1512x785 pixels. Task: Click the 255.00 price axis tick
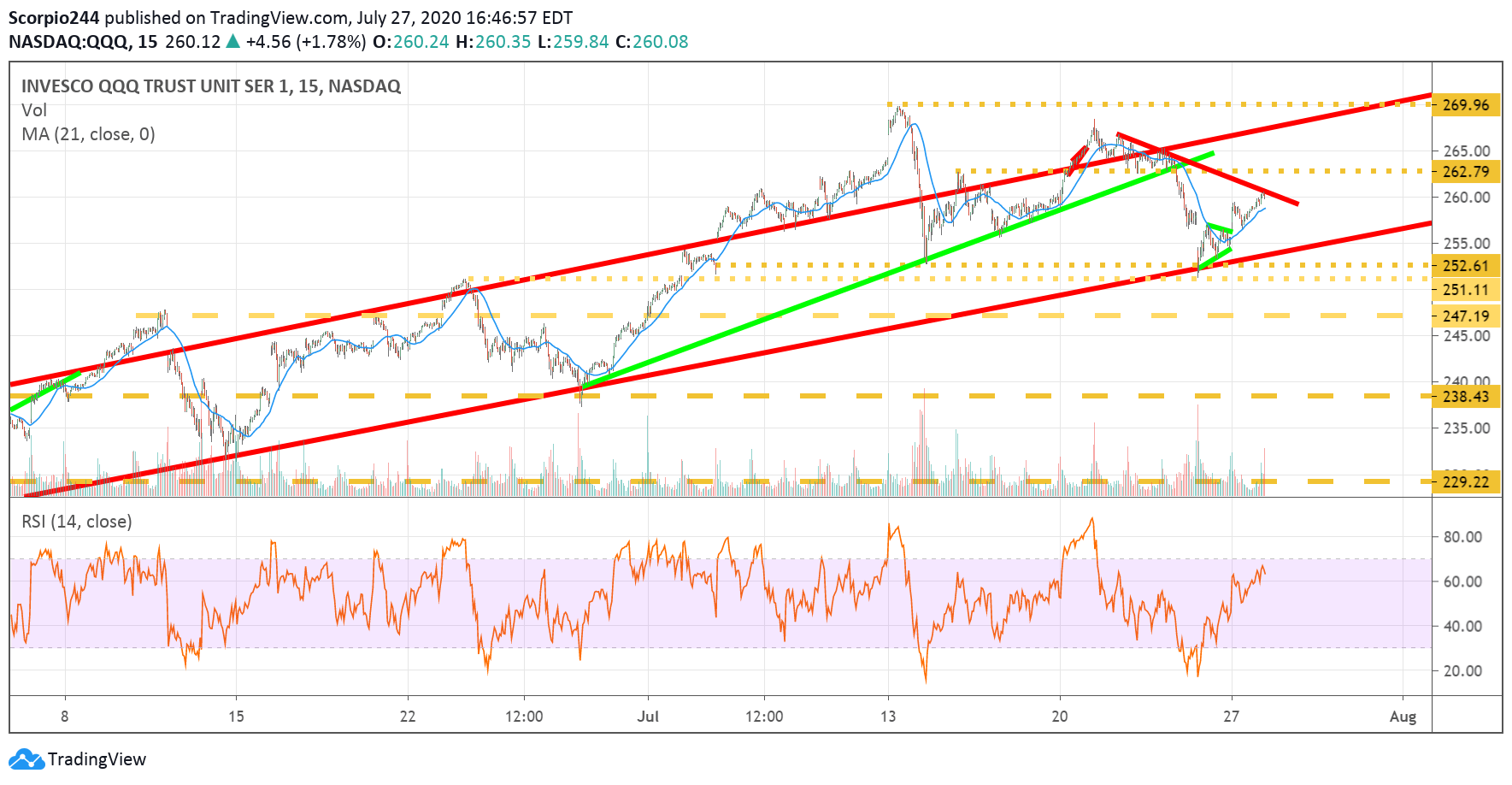pyautogui.click(x=1466, y=244)
